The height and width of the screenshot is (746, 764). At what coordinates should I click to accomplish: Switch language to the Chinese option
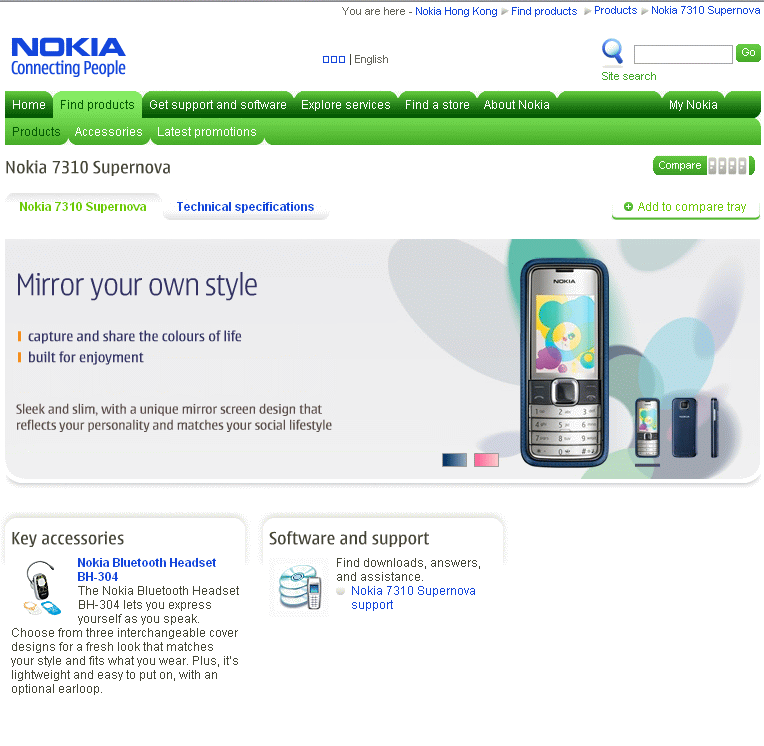(x=334, y=59)
